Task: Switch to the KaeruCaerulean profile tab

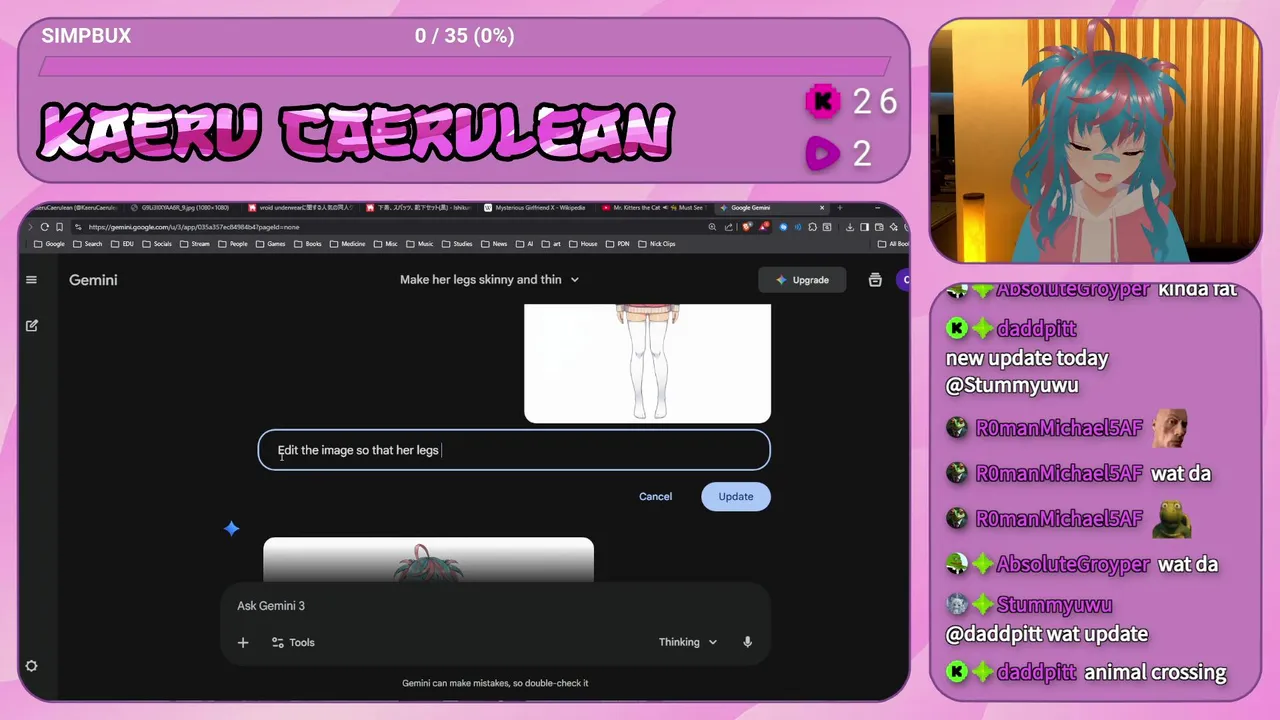Action: (x=75, y=208)
